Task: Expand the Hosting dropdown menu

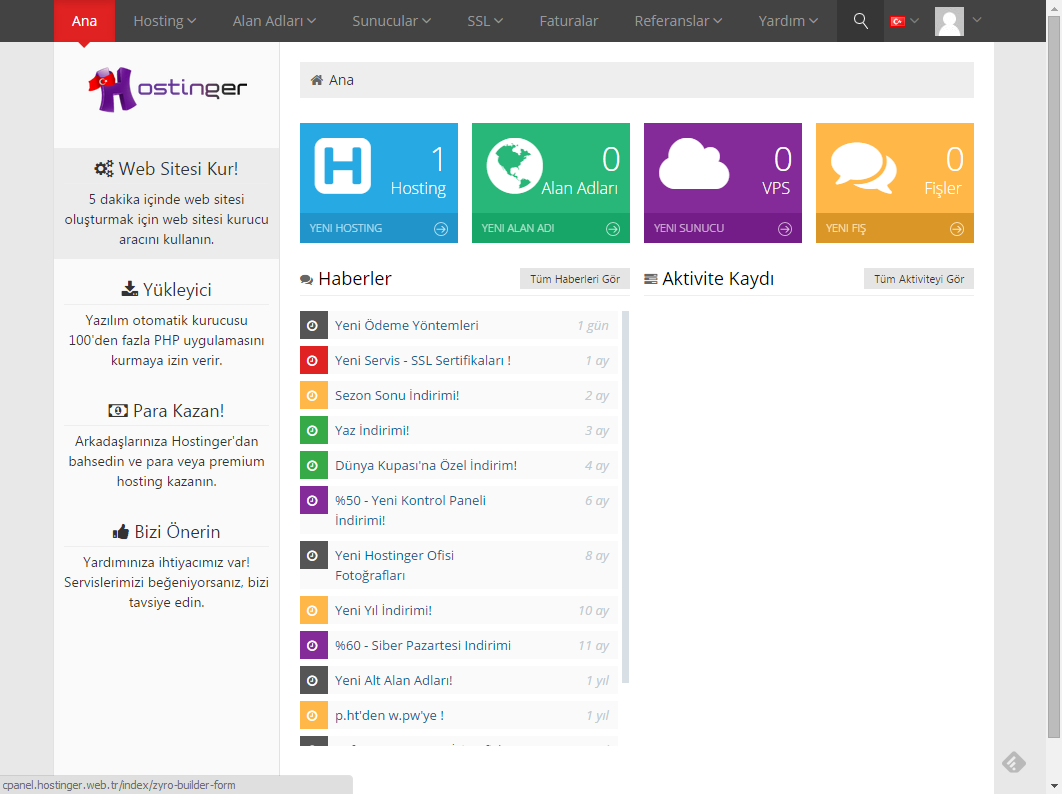Action: [x=165, y=21]
